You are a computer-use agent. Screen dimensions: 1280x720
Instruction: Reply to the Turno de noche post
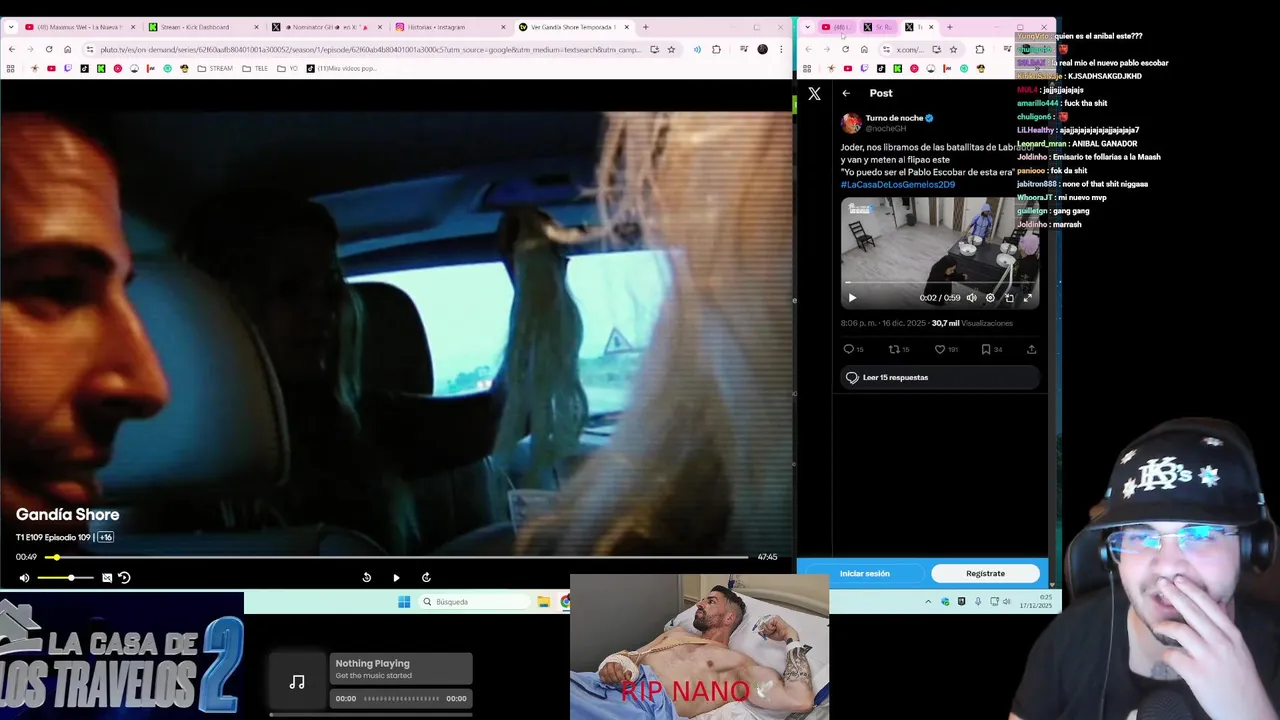tap(853, 349)
